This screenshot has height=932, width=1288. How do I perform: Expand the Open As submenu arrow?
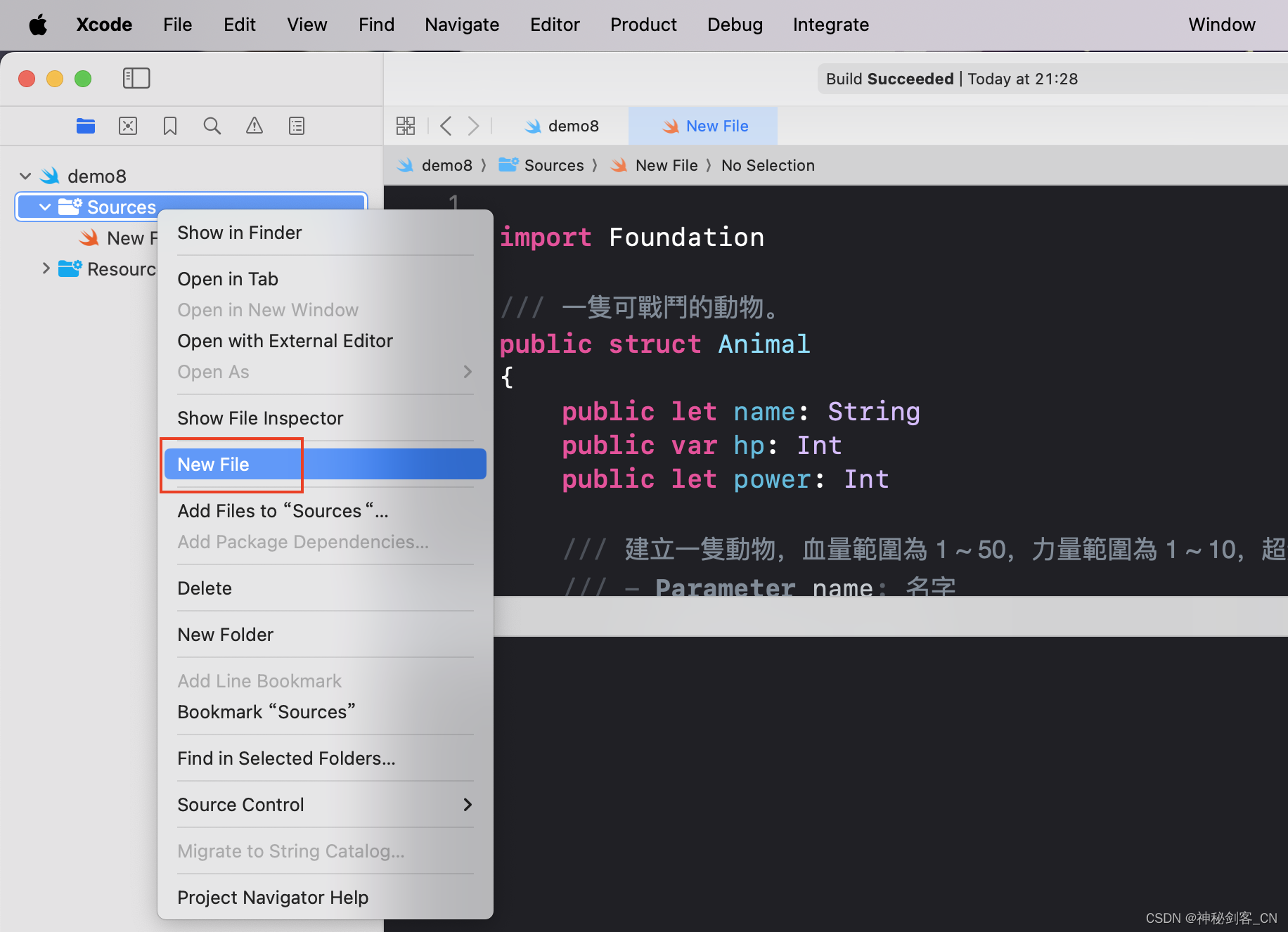click(468, 372)
